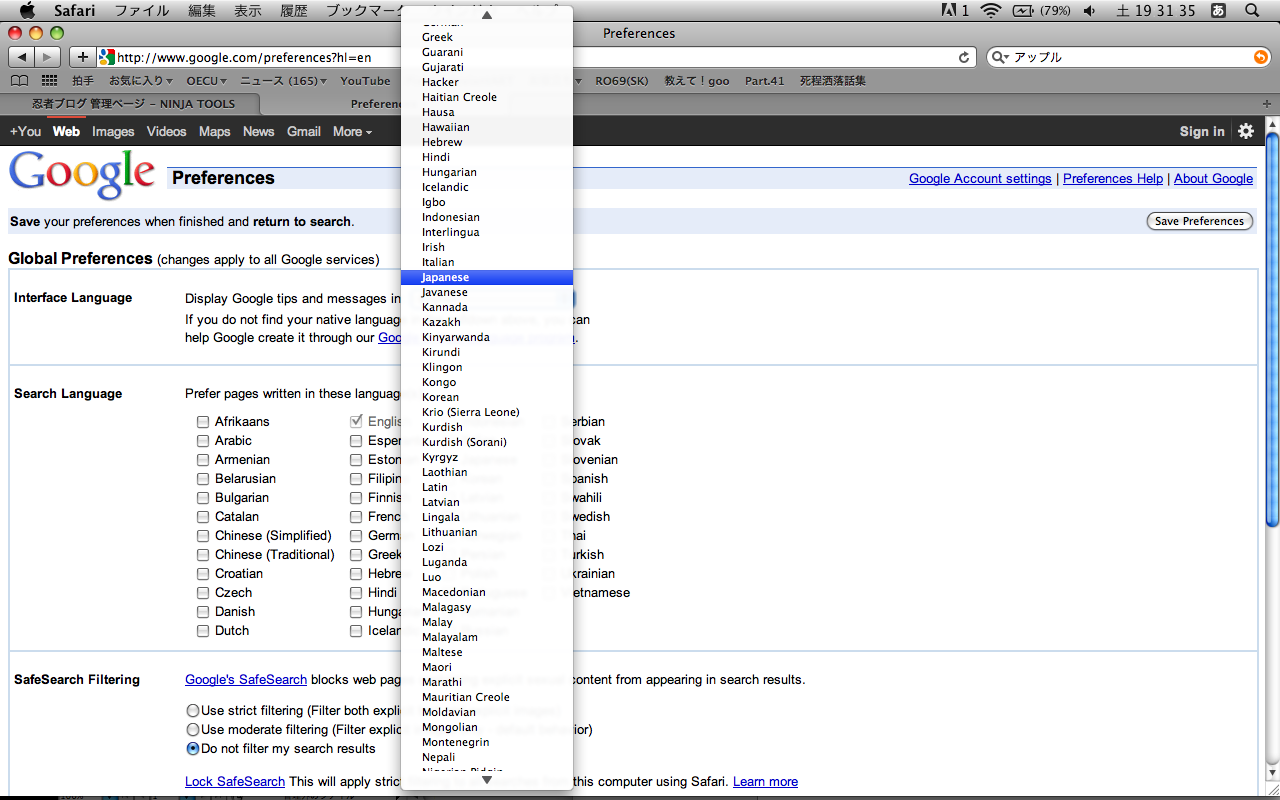Open the volume control in the menu bar
The height and width of the screenshot is (800, 1280).
click(1089, 11)
